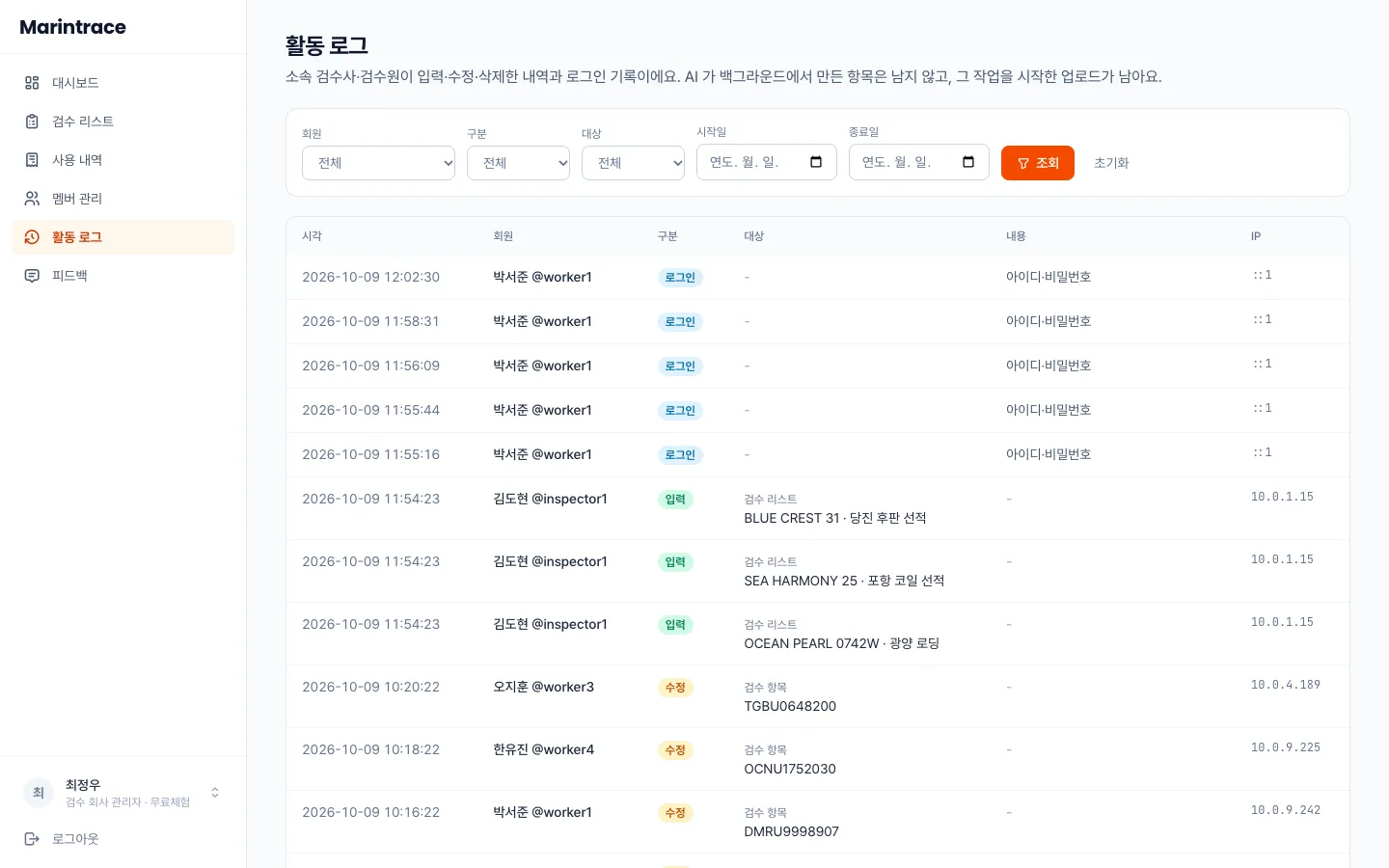This screenshot has height=868, width=1389.
Task: Click container number TGBU0648200
Action: pos(790,706)
